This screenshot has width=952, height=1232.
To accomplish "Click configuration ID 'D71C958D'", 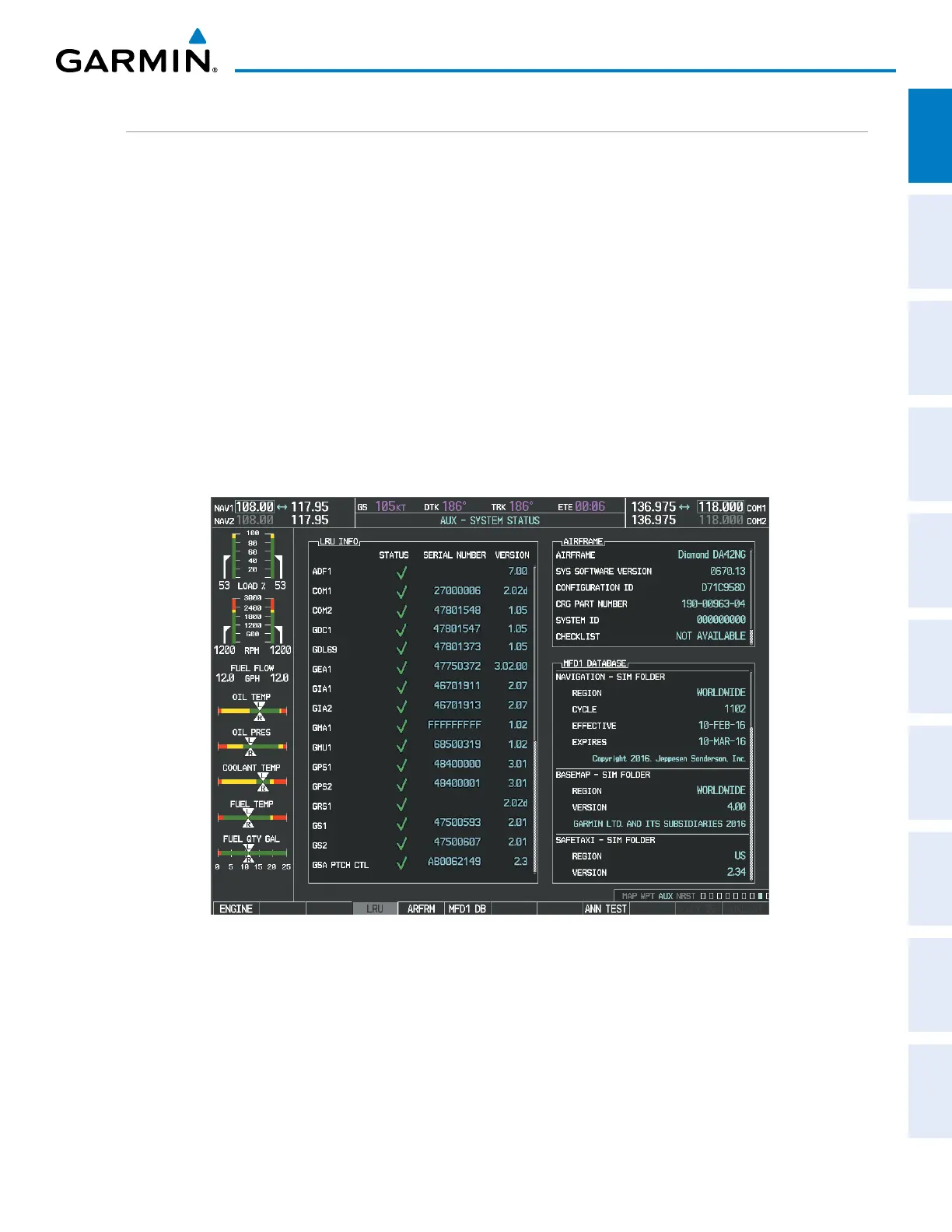I will click(723, 587).
